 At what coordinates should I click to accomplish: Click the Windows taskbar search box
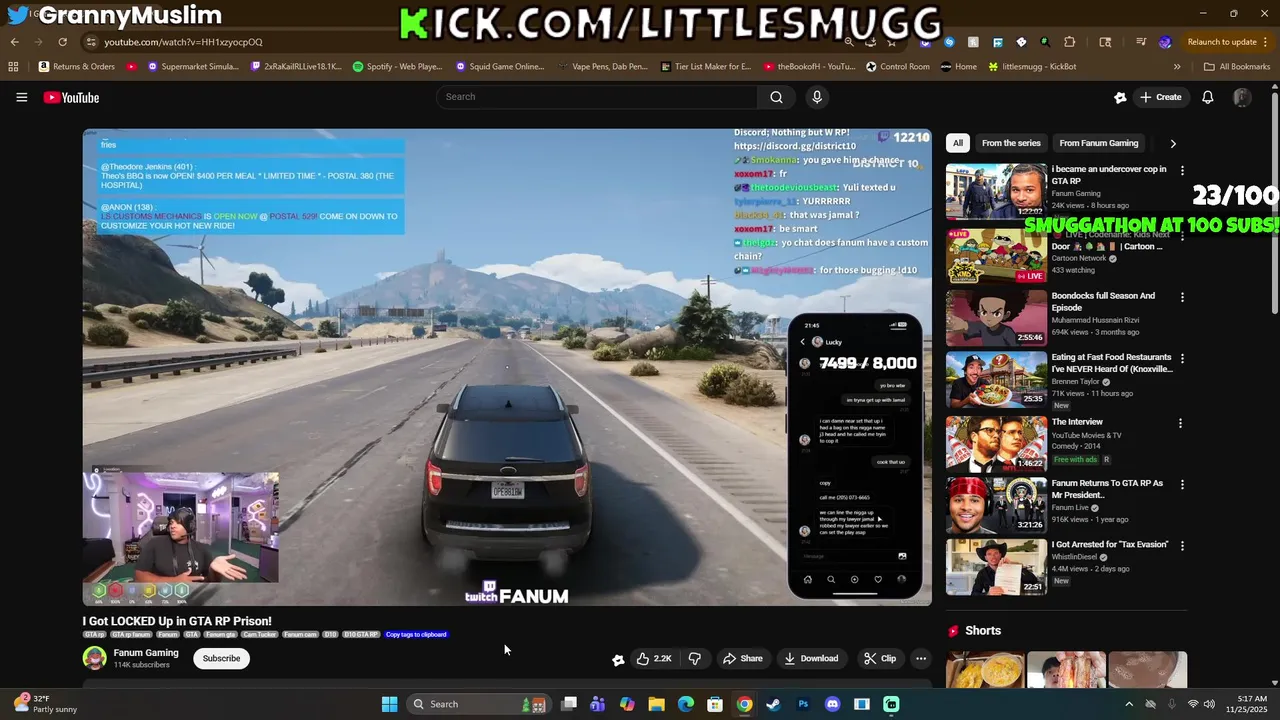click(478, 704)
